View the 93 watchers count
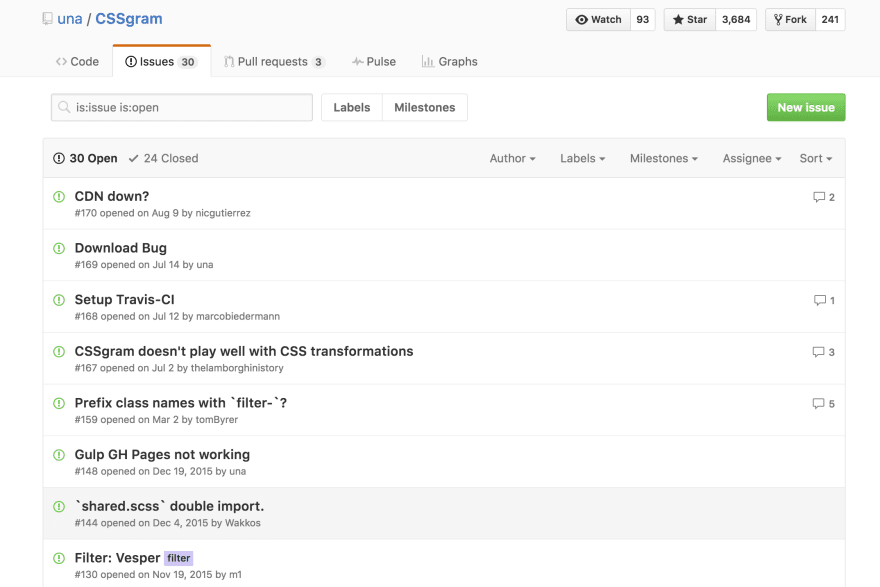Screen dimensions: 880x587 click(643, 20)
